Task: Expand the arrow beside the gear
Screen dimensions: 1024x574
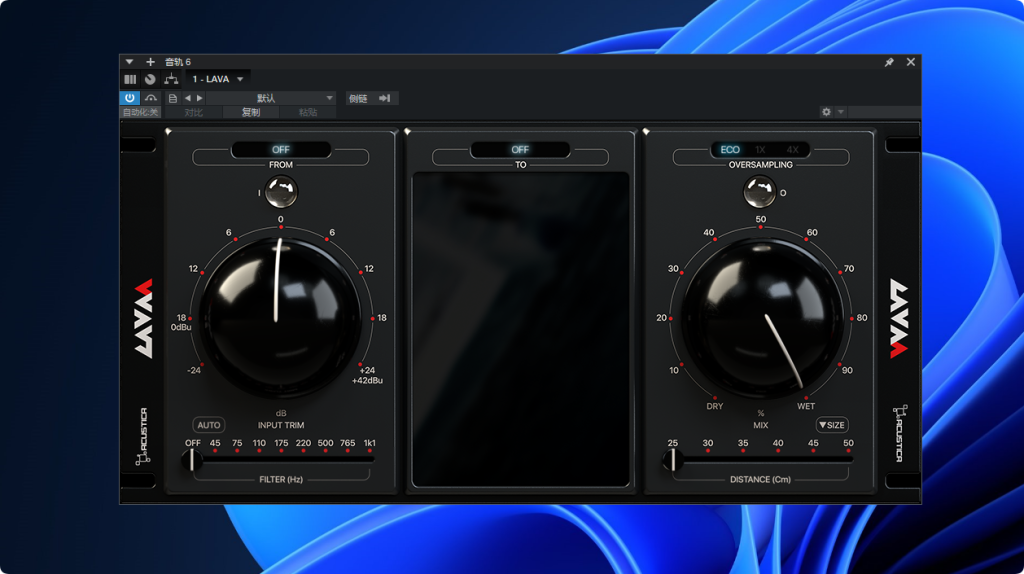Action: click(x=841, y=112)
